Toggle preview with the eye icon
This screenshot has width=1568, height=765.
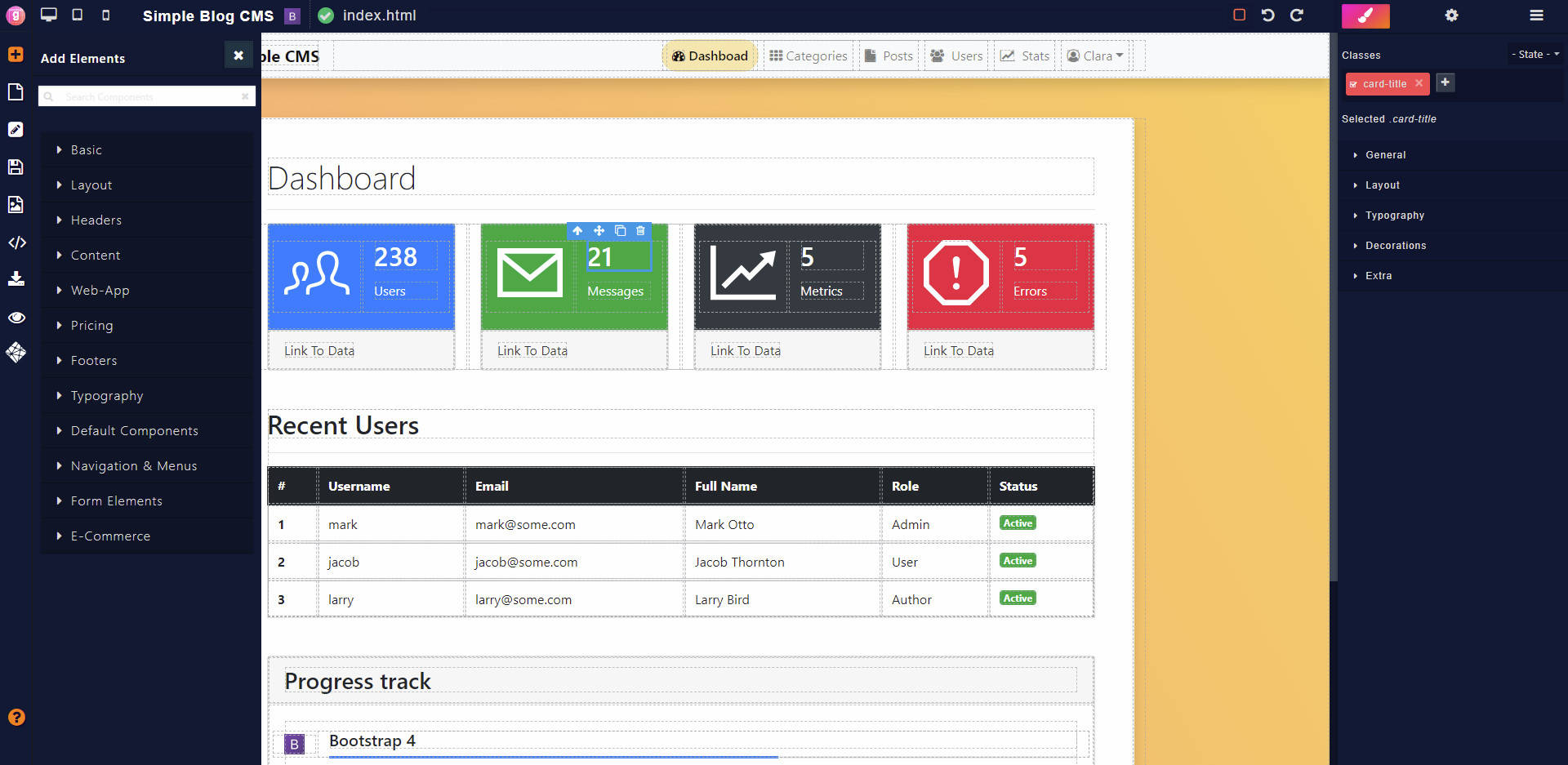15,318
